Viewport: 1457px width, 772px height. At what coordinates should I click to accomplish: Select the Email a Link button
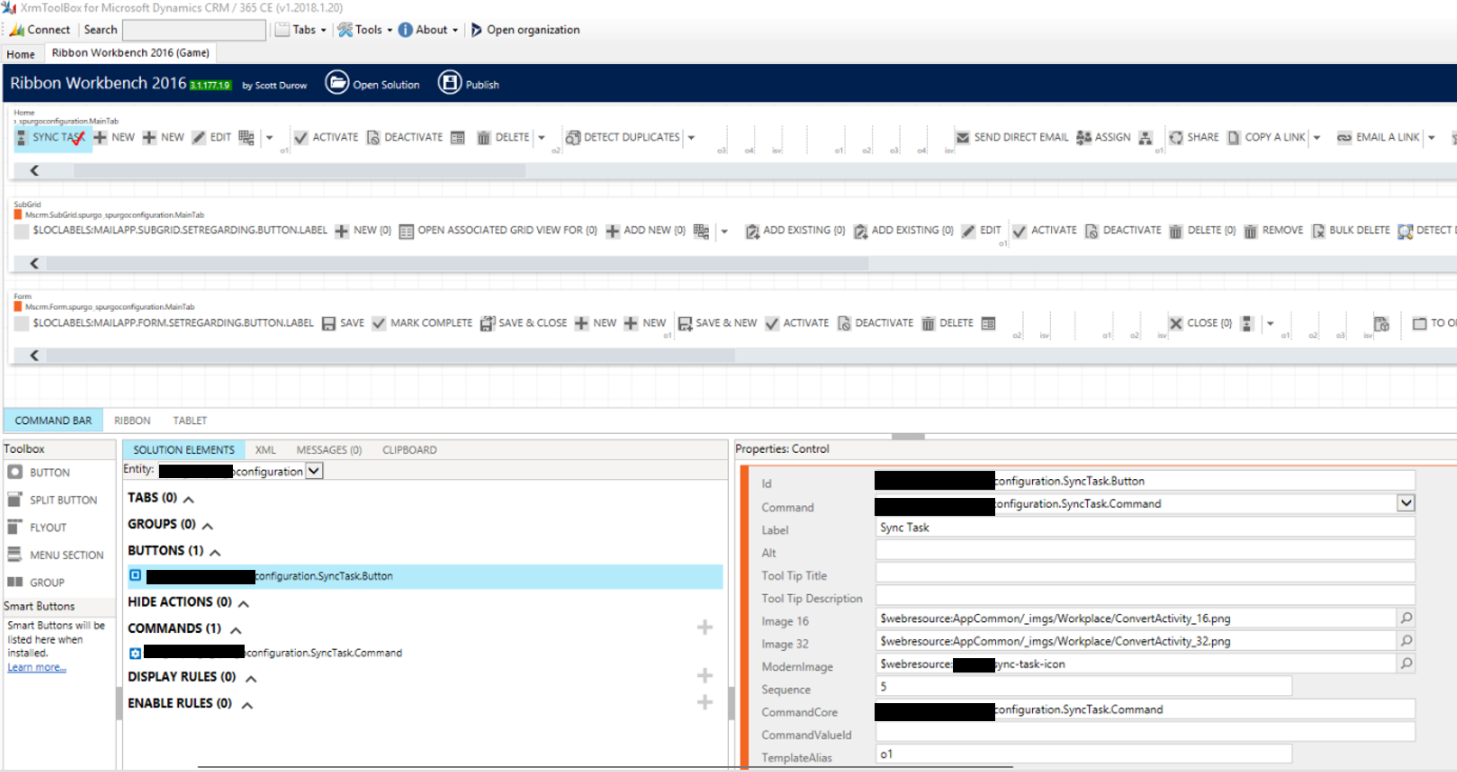coord(1379,138)
